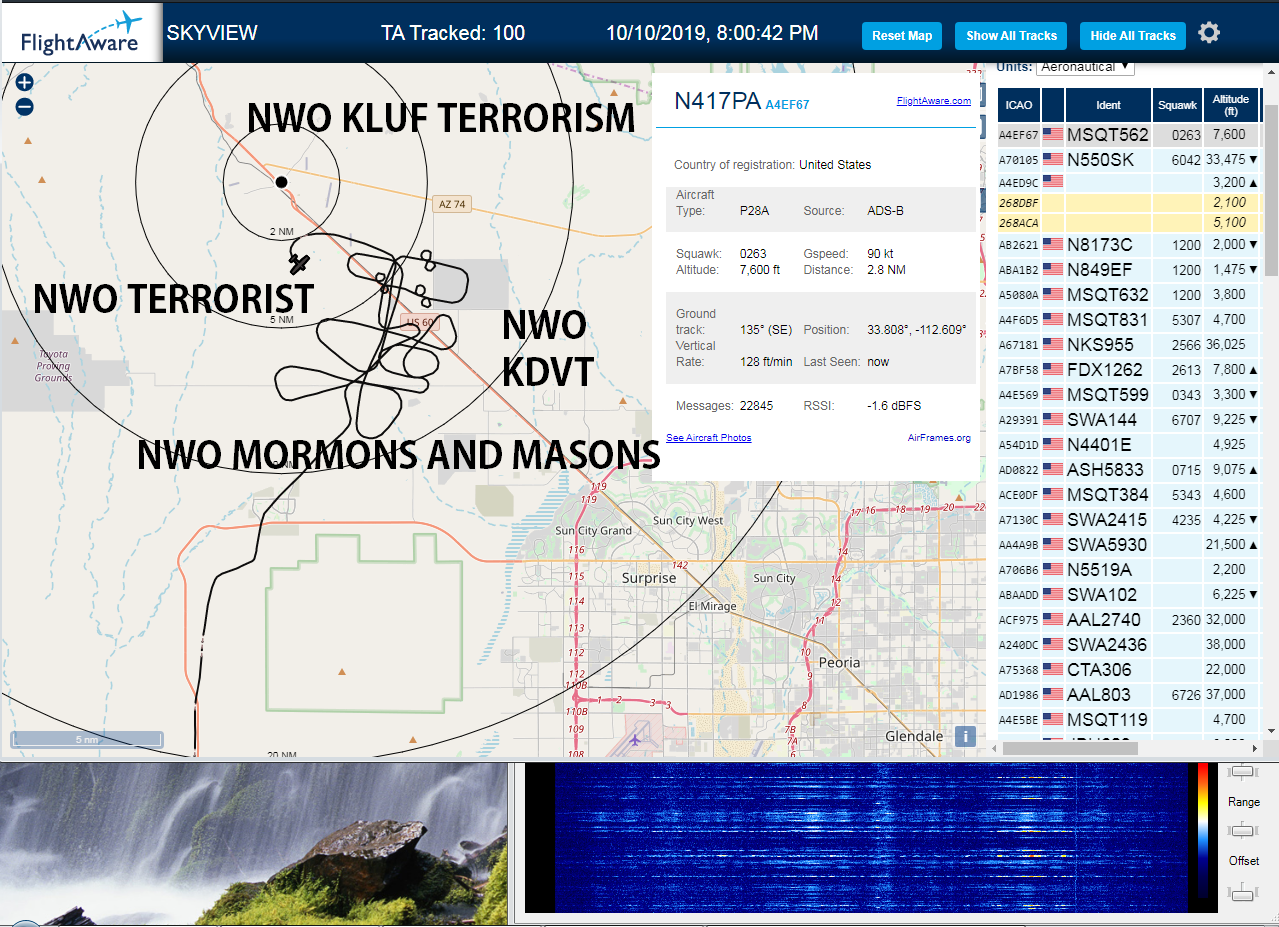1279x927 pixels.
Task: Click the N417PA registration title in aircraft panel
Action: 717,100
